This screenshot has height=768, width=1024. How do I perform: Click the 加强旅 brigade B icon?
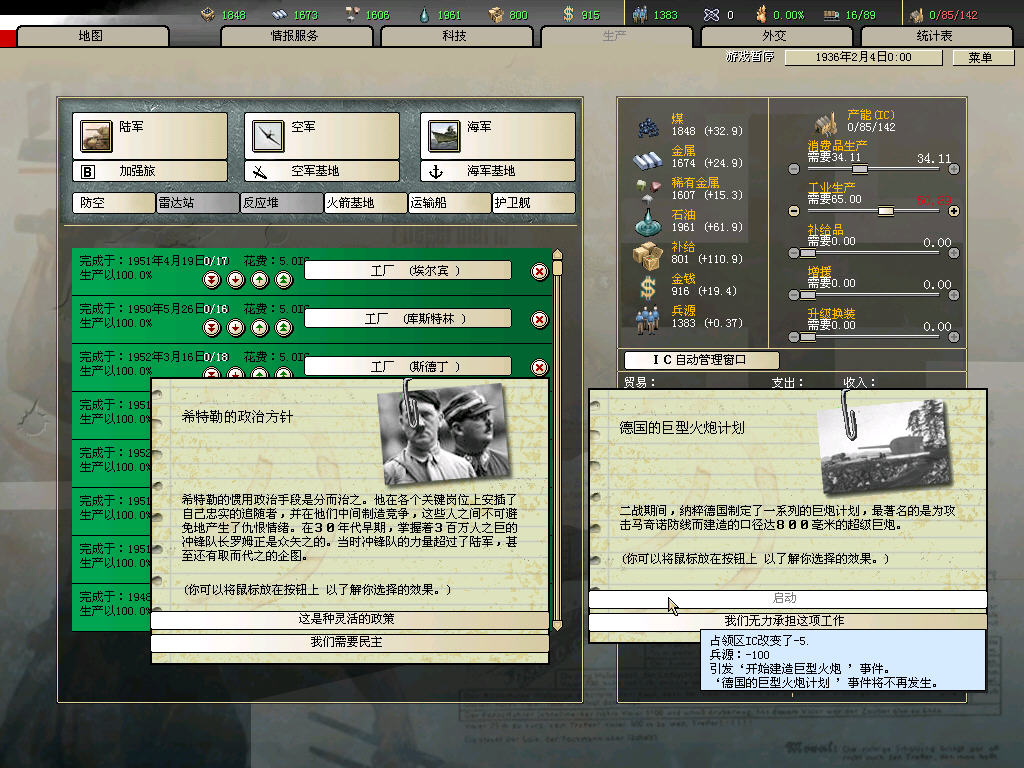click(x=88, y=172)
